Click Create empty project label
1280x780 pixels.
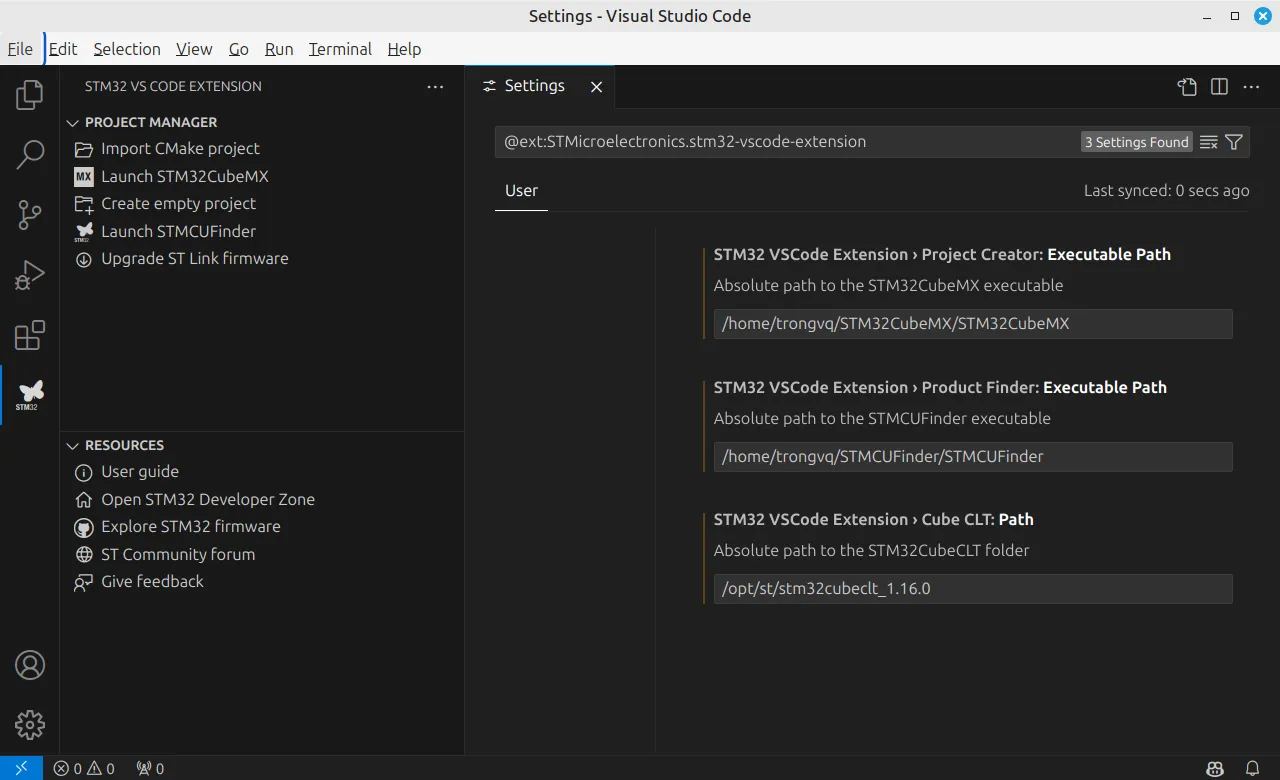tap(178, 204)
